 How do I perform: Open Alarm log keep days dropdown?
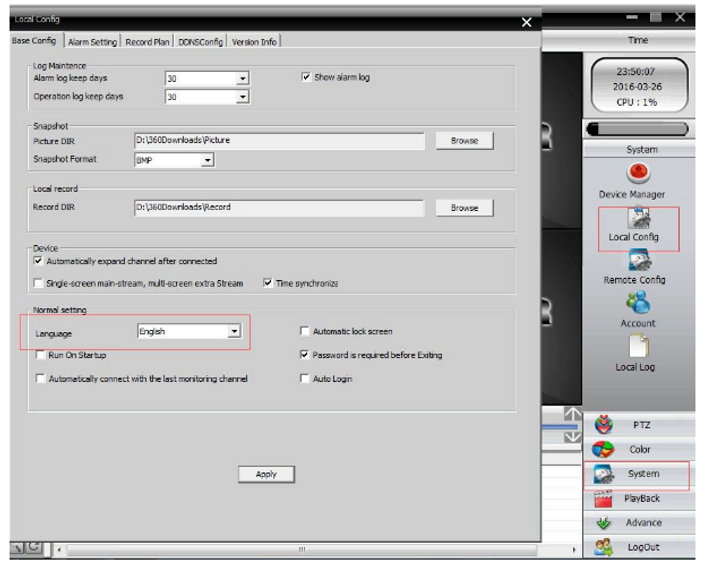(x=242, y=79)
